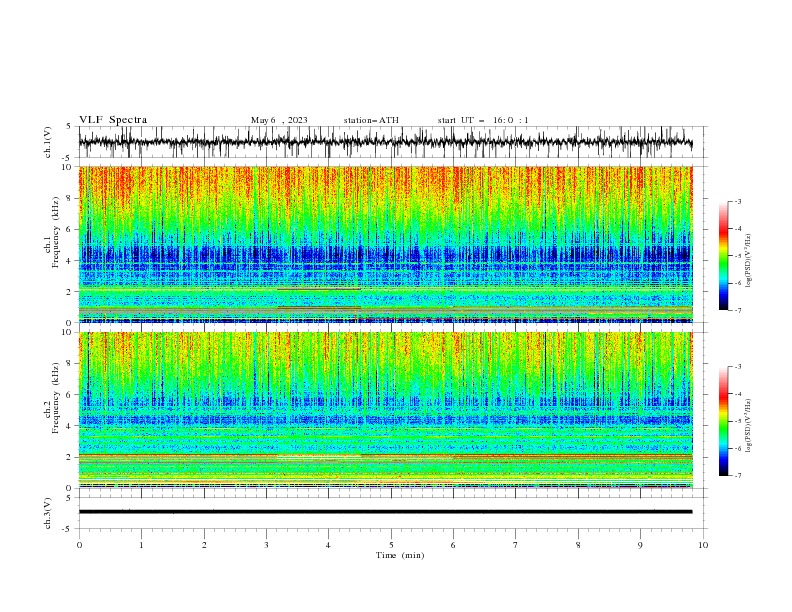This screenshot has height=612, width=792.
Task: Click inside the ch.1 spectrogram panel
Action: click(x=385, y=244)
